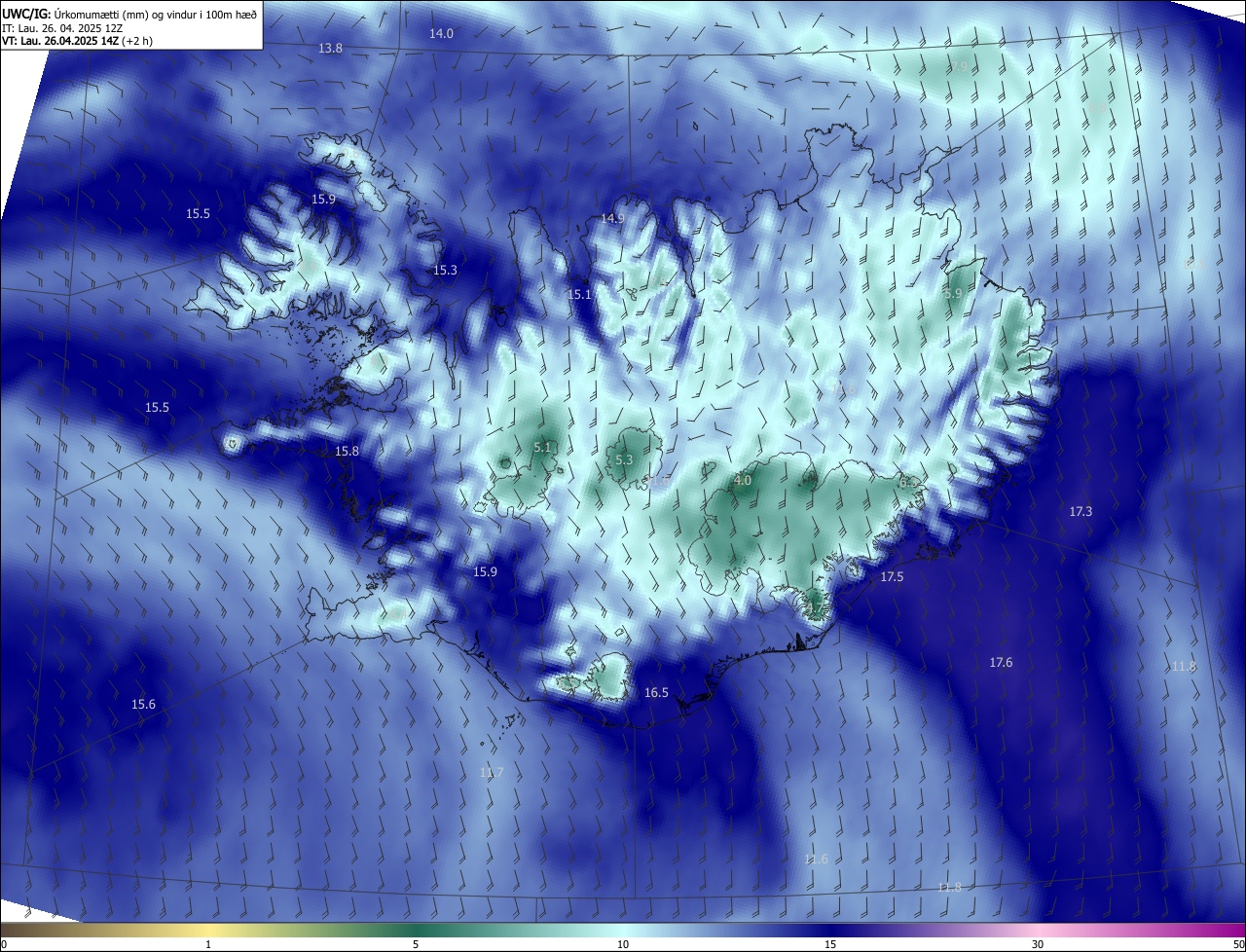Click the 7.9 value label

(x=959, y=67)
